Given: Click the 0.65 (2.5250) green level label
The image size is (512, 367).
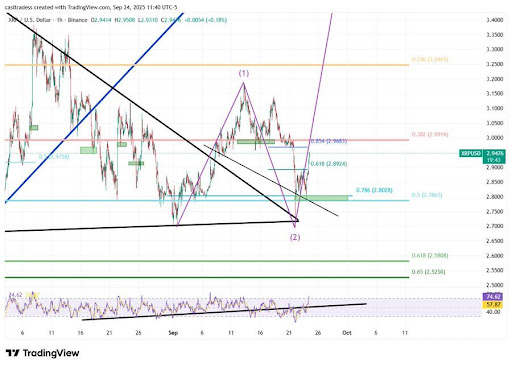Looking at the screenshot, I should coord(428,272).
